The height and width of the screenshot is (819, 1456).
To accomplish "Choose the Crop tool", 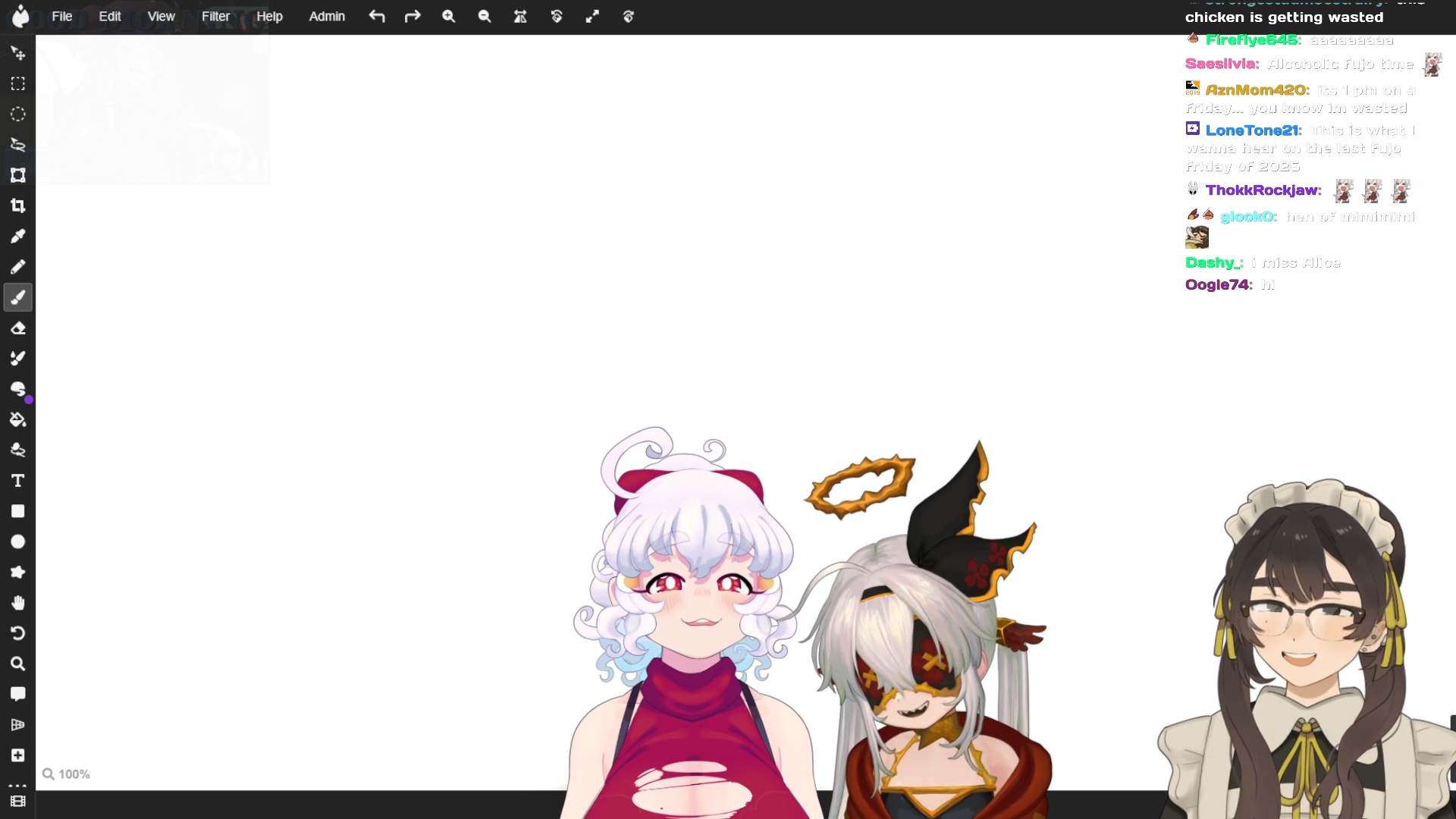I will click(18, 206).
